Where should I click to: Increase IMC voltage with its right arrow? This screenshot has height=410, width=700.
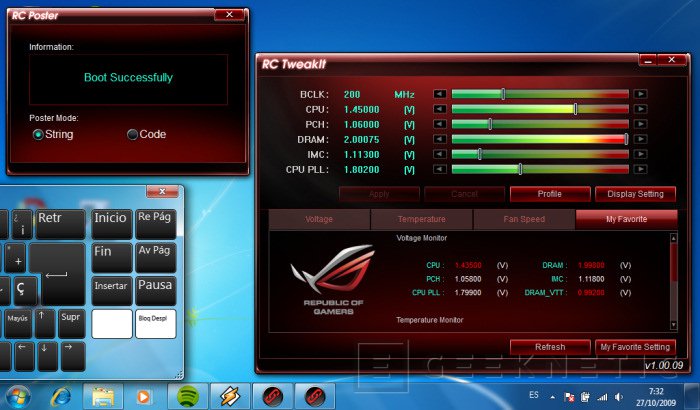coord(641,155)
